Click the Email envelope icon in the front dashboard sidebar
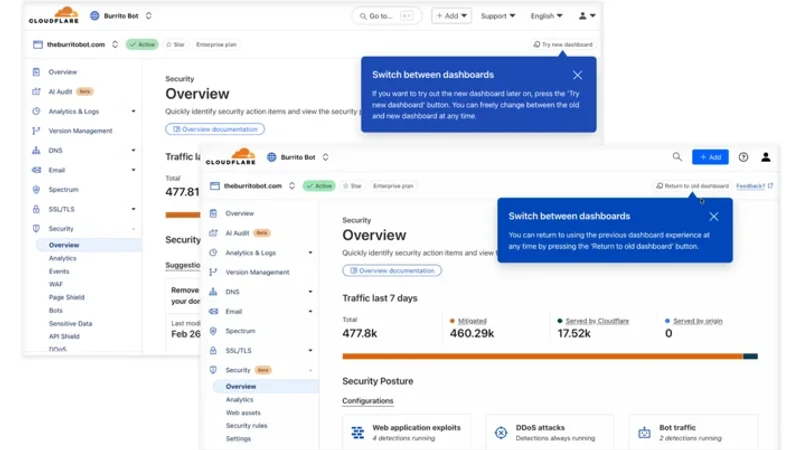Viewport: 800px width, 450px height. [213, 311]
